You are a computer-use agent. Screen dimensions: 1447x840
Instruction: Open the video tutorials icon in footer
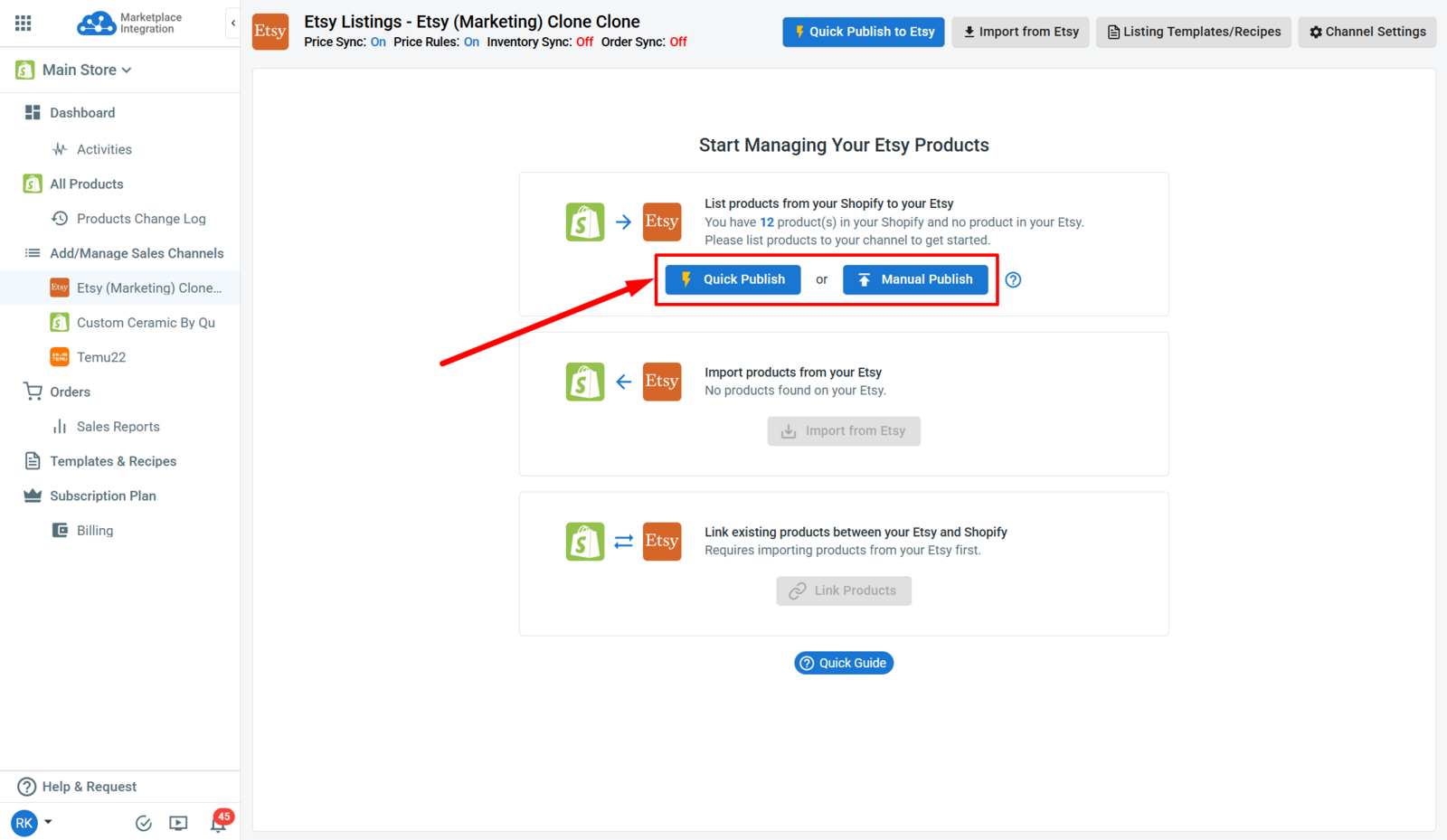[178, 823]
